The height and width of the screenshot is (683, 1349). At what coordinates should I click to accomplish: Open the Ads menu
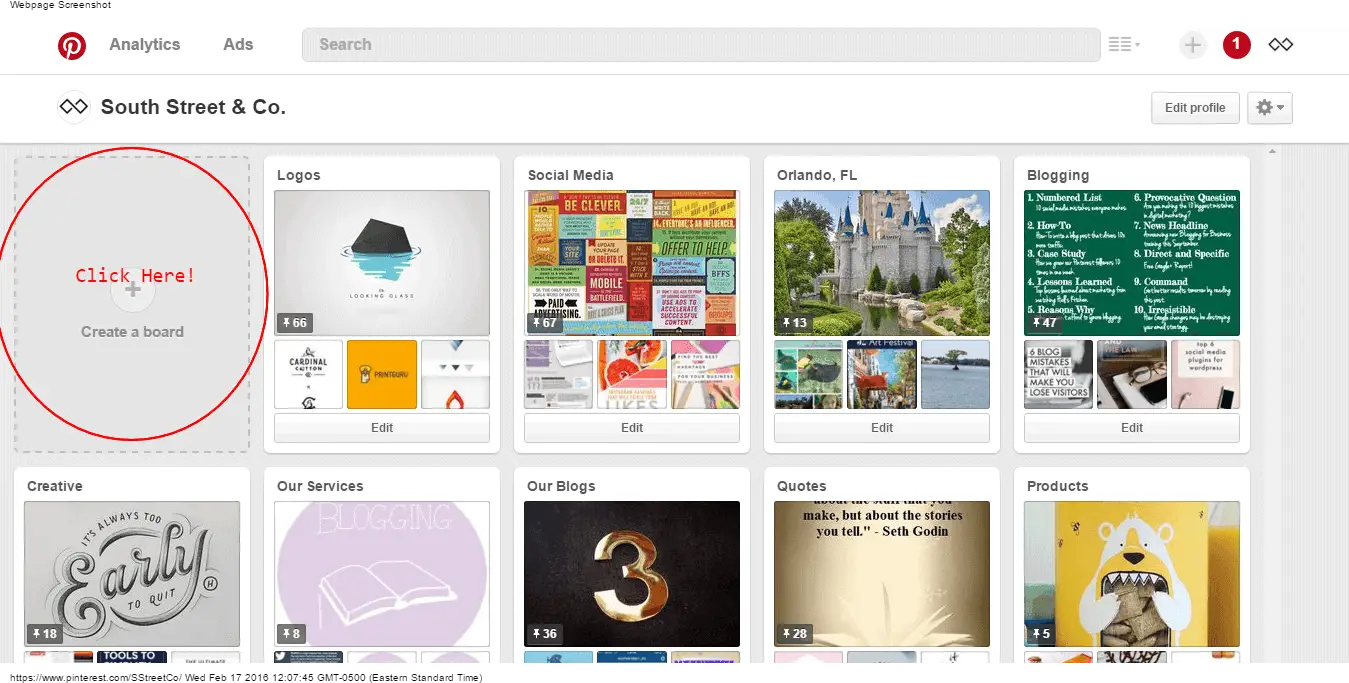pyautogui.click(x=238, y=44)
